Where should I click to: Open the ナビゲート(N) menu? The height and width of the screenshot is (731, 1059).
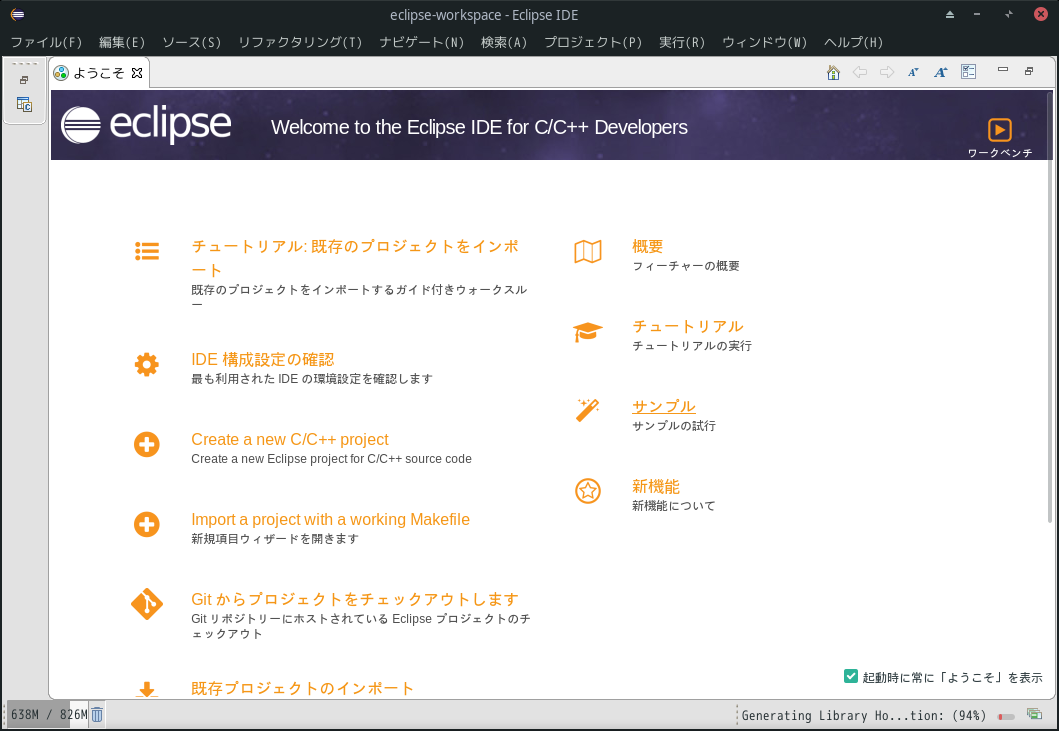pyautogui.click(x=421, y=42)
